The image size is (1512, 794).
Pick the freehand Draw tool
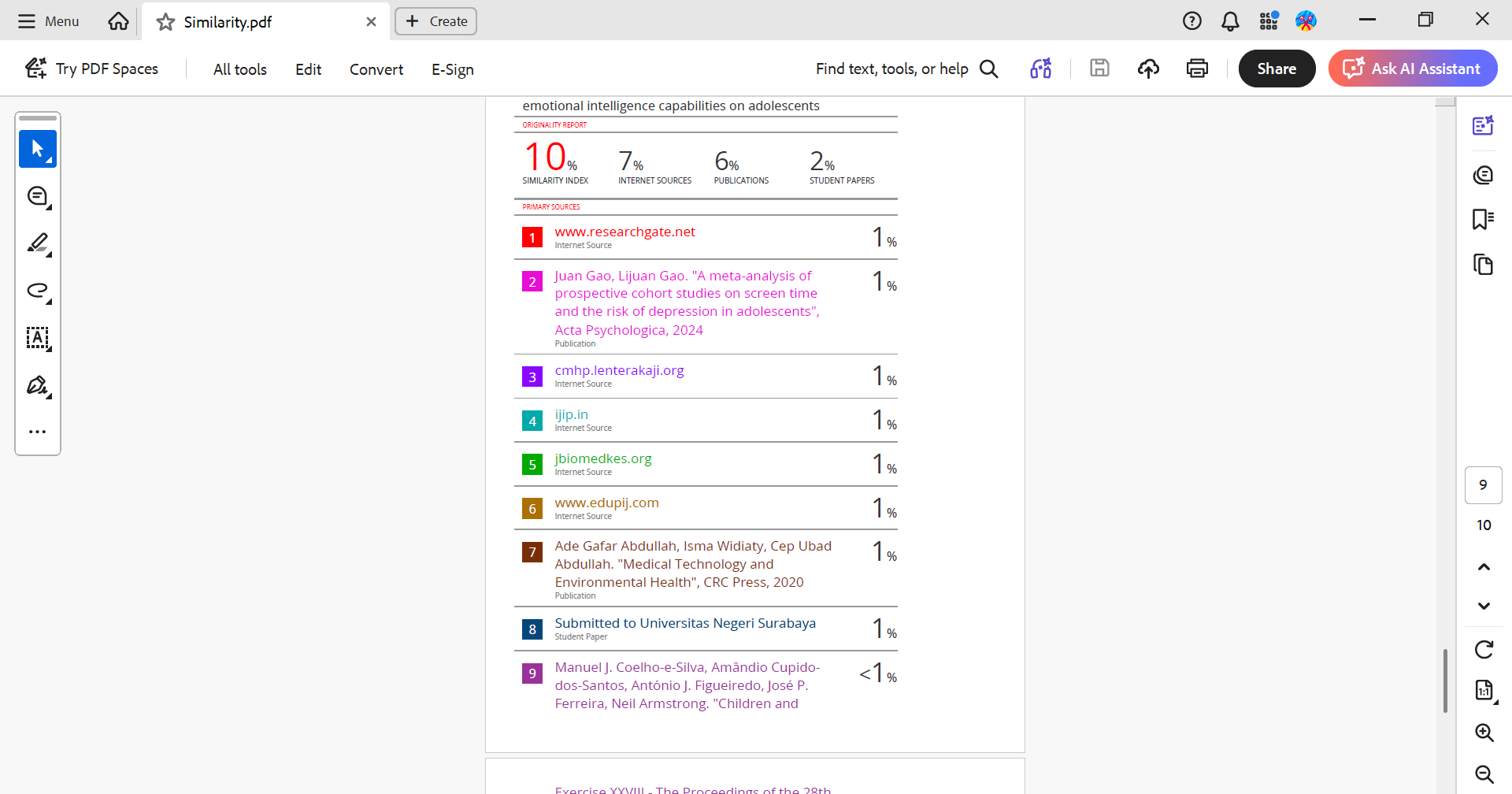tap(37, 291)
